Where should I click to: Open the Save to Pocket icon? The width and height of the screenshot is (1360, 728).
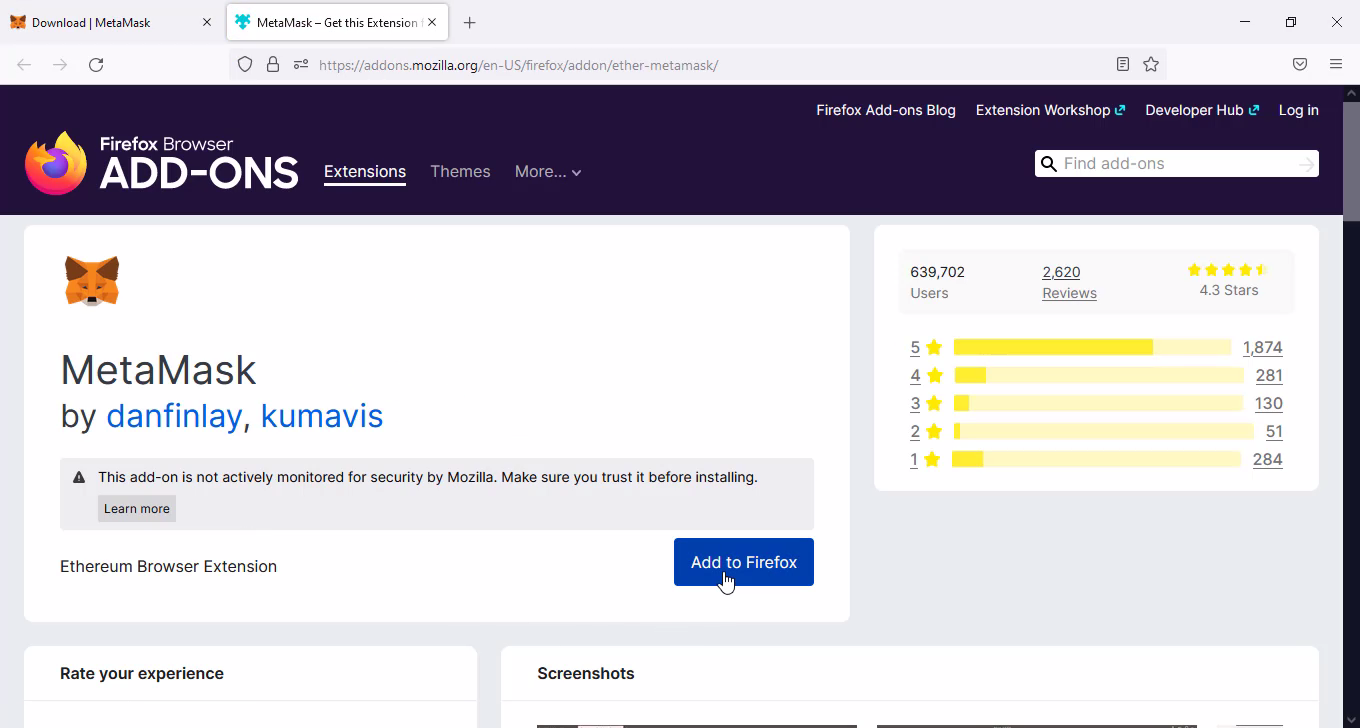(x=1300, y=65)
